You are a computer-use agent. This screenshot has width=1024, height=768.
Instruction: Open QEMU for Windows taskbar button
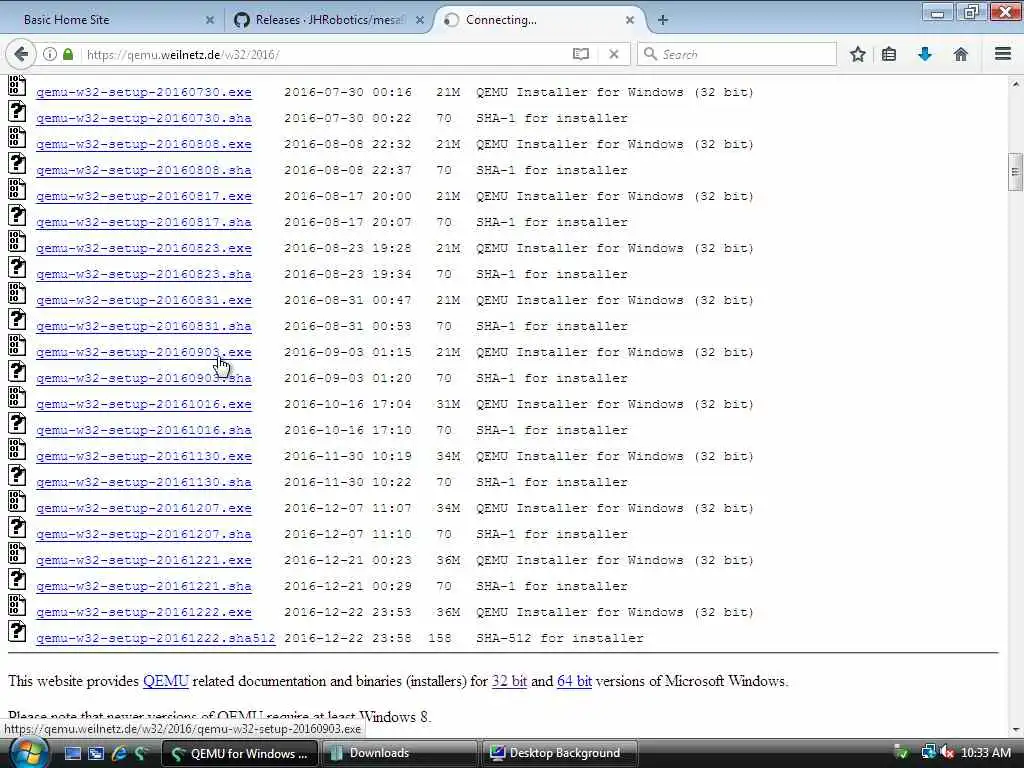(239, 753)
